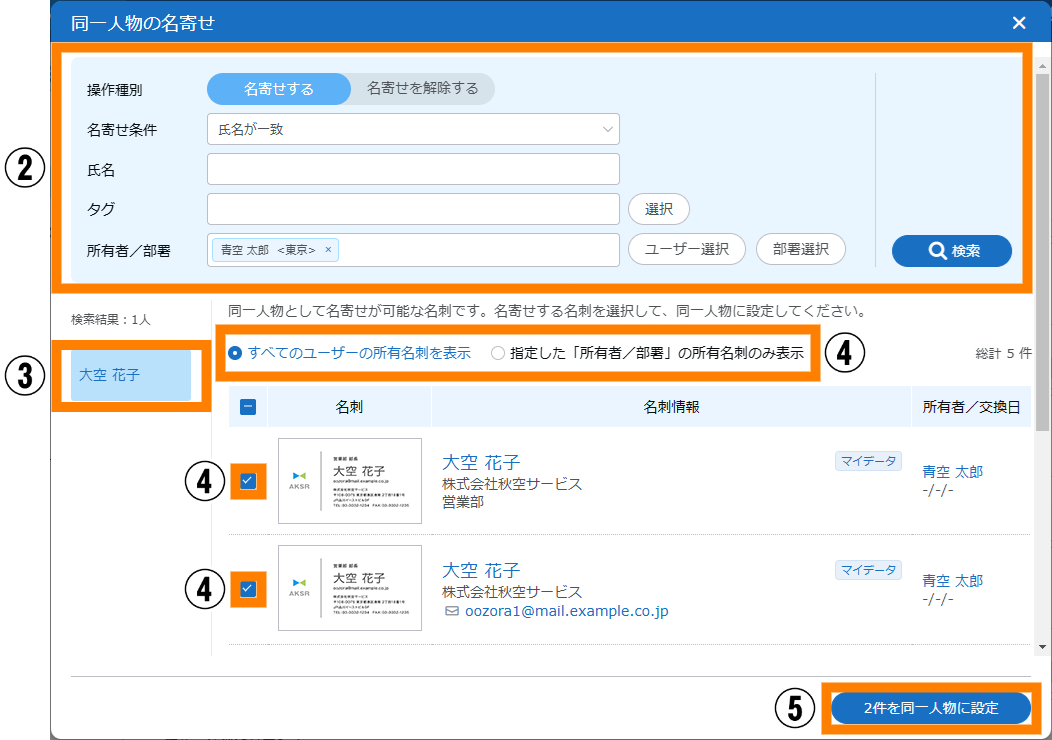1052x740 pixels.
Task: Open the ユーザー選択 picker
Action: [x=686, y=250]
